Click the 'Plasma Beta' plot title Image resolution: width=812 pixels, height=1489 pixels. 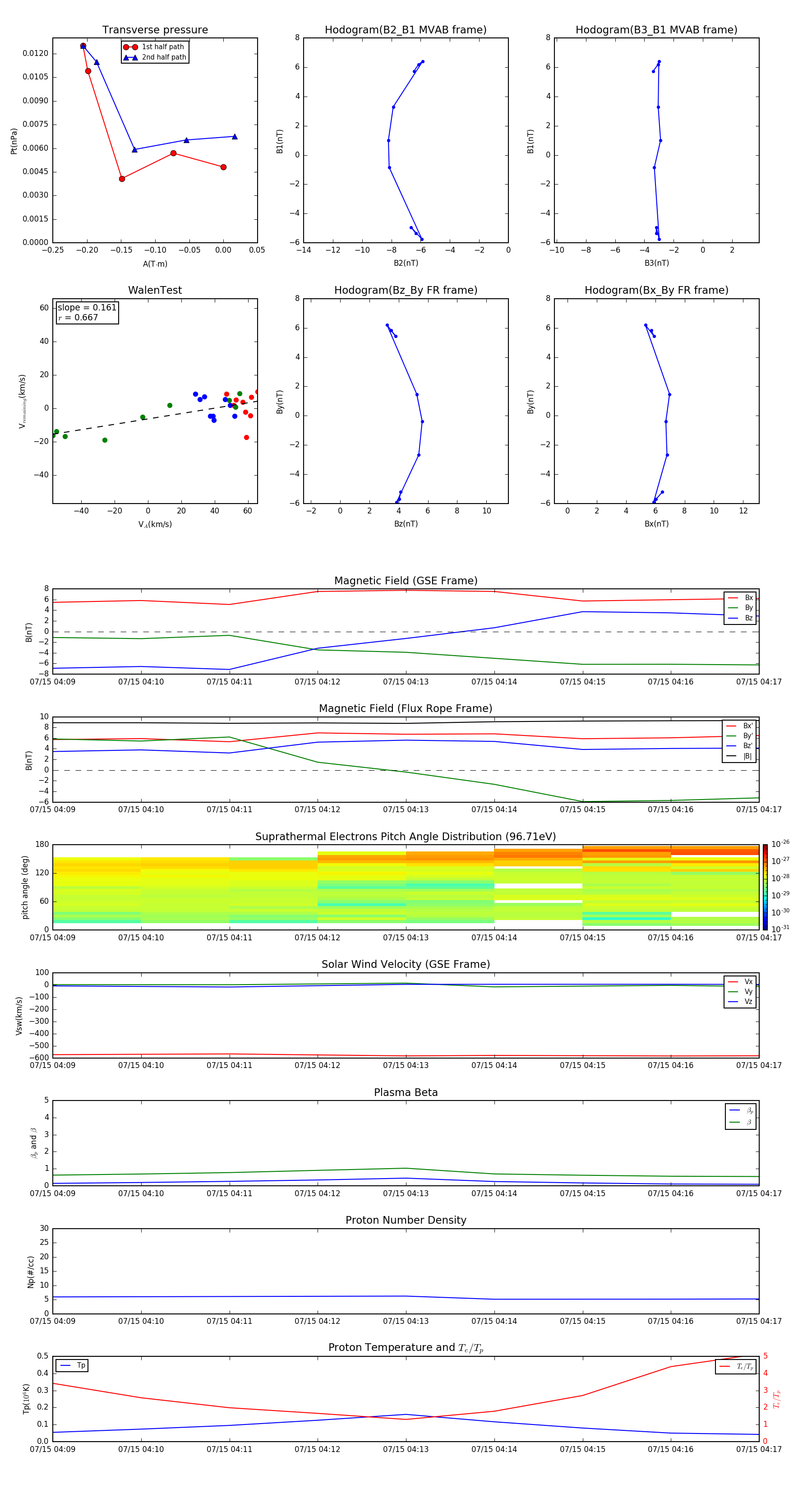tap(406, 1092)
